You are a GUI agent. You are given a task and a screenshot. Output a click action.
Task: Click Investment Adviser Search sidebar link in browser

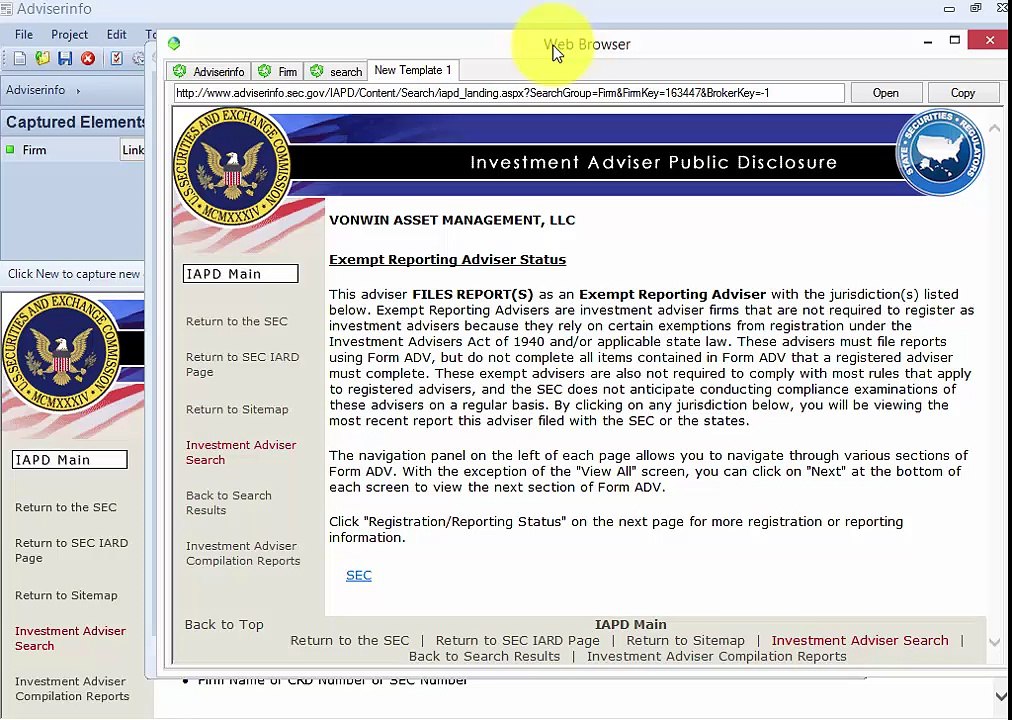pyautogui.click(x=241, y=452)
